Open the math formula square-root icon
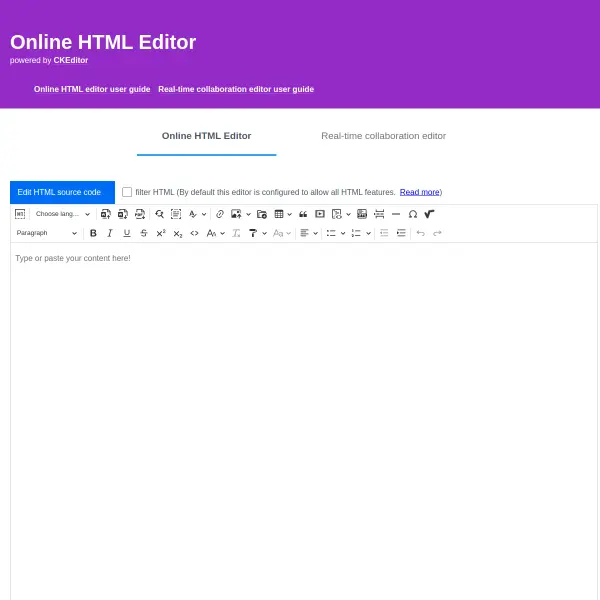 point(429,214)
